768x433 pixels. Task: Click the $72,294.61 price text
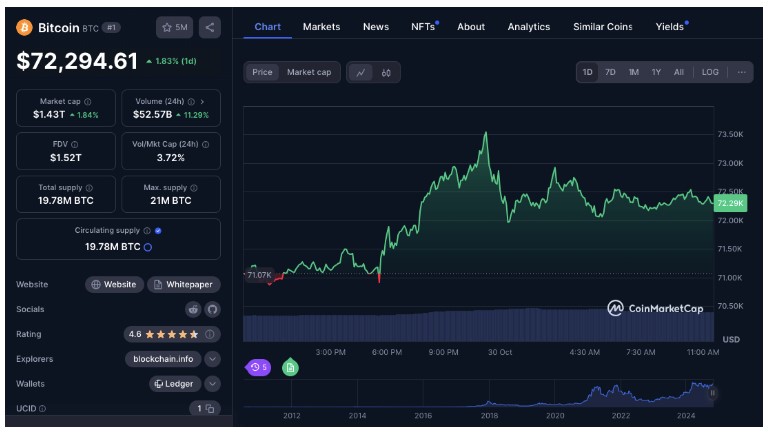pos(77,61)
